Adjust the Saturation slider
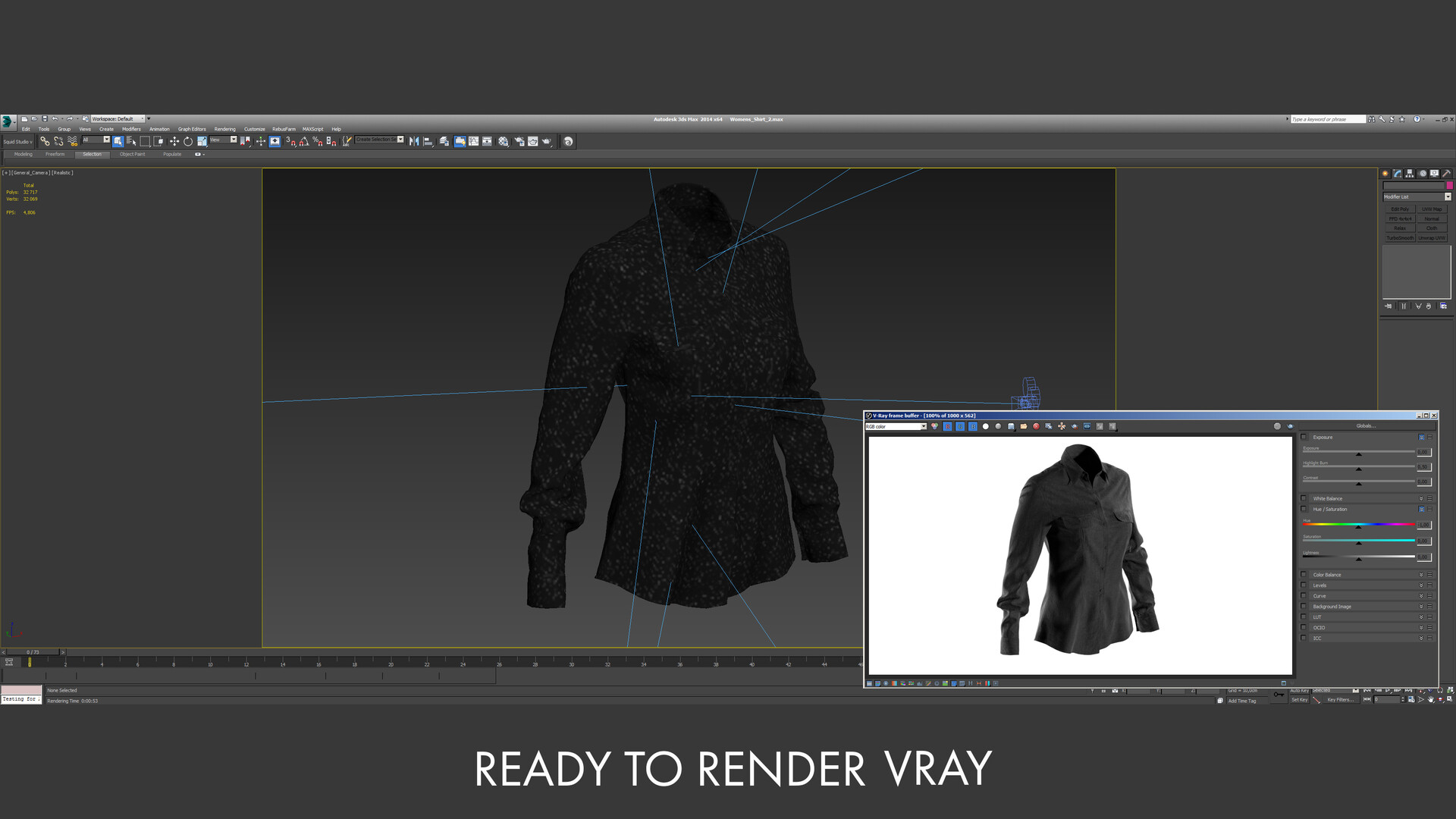Image resolution: width=1456 pixels, height=819 pixels. pyautogui.click(x=1358, y=541)
